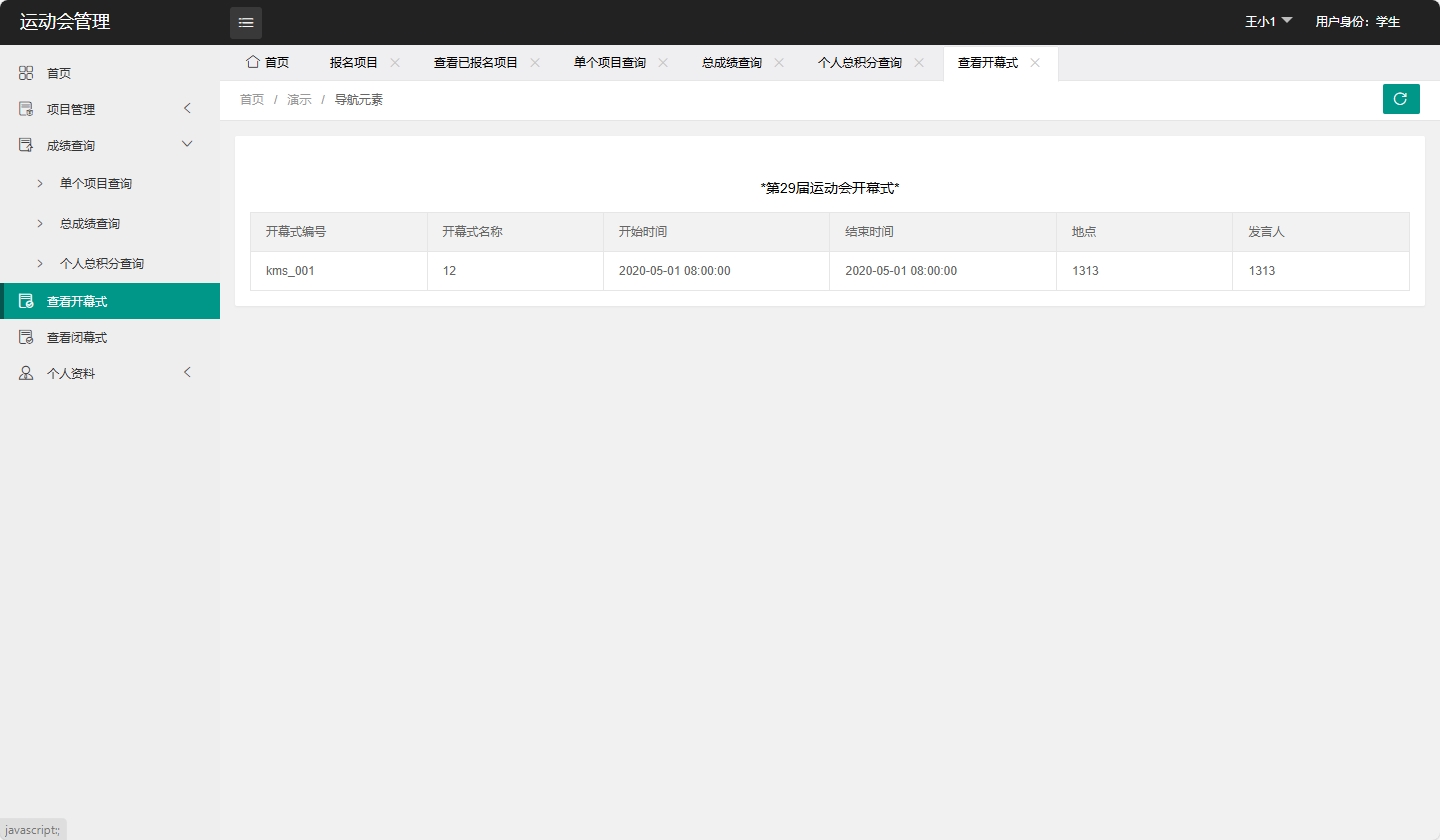The height and width of the screenshot is (840, 1440).
Task: Switch to the 单个项目查询 tab
Action: 610,62
